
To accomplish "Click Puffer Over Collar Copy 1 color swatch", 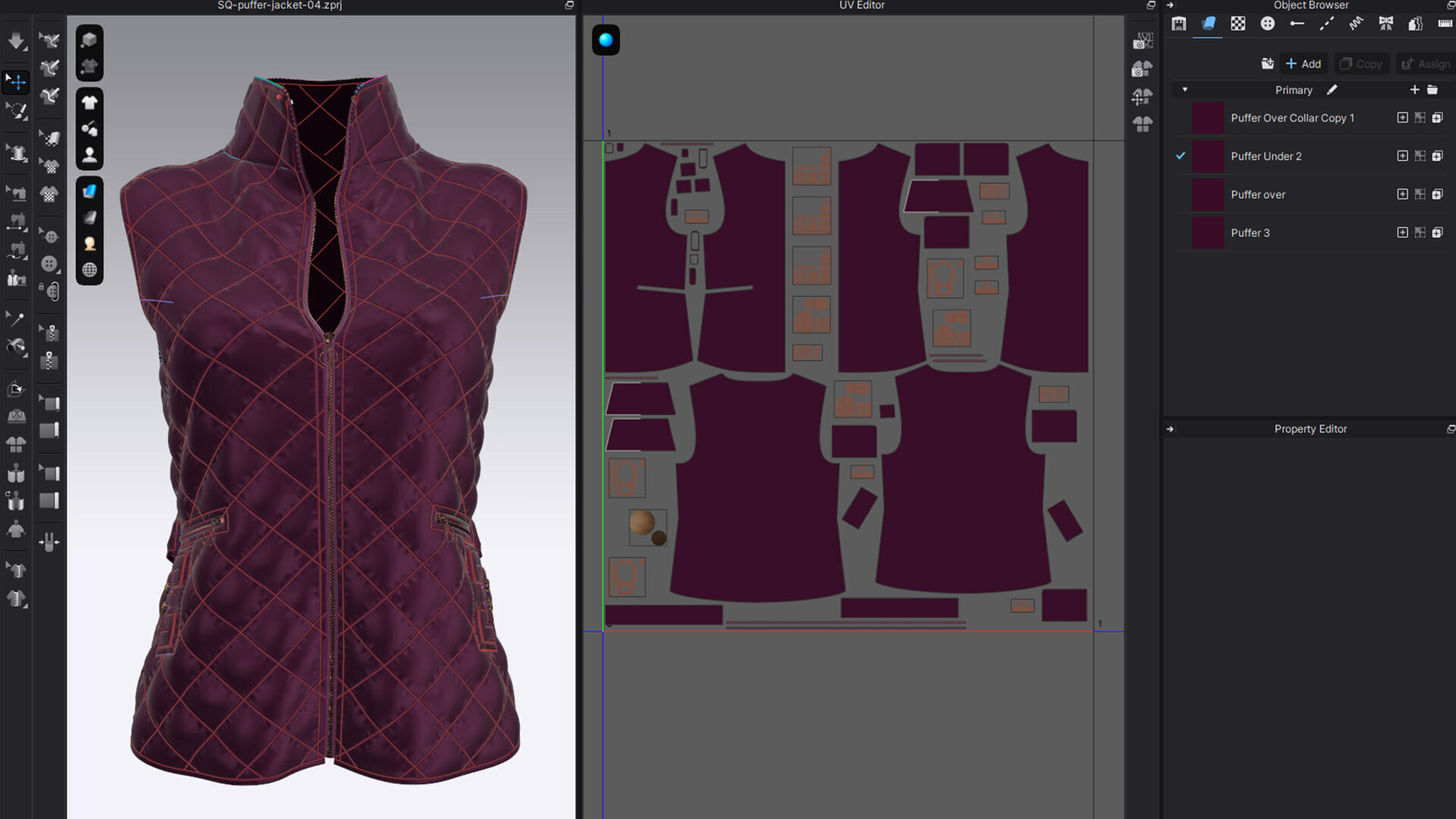I will coord(1207,118).
